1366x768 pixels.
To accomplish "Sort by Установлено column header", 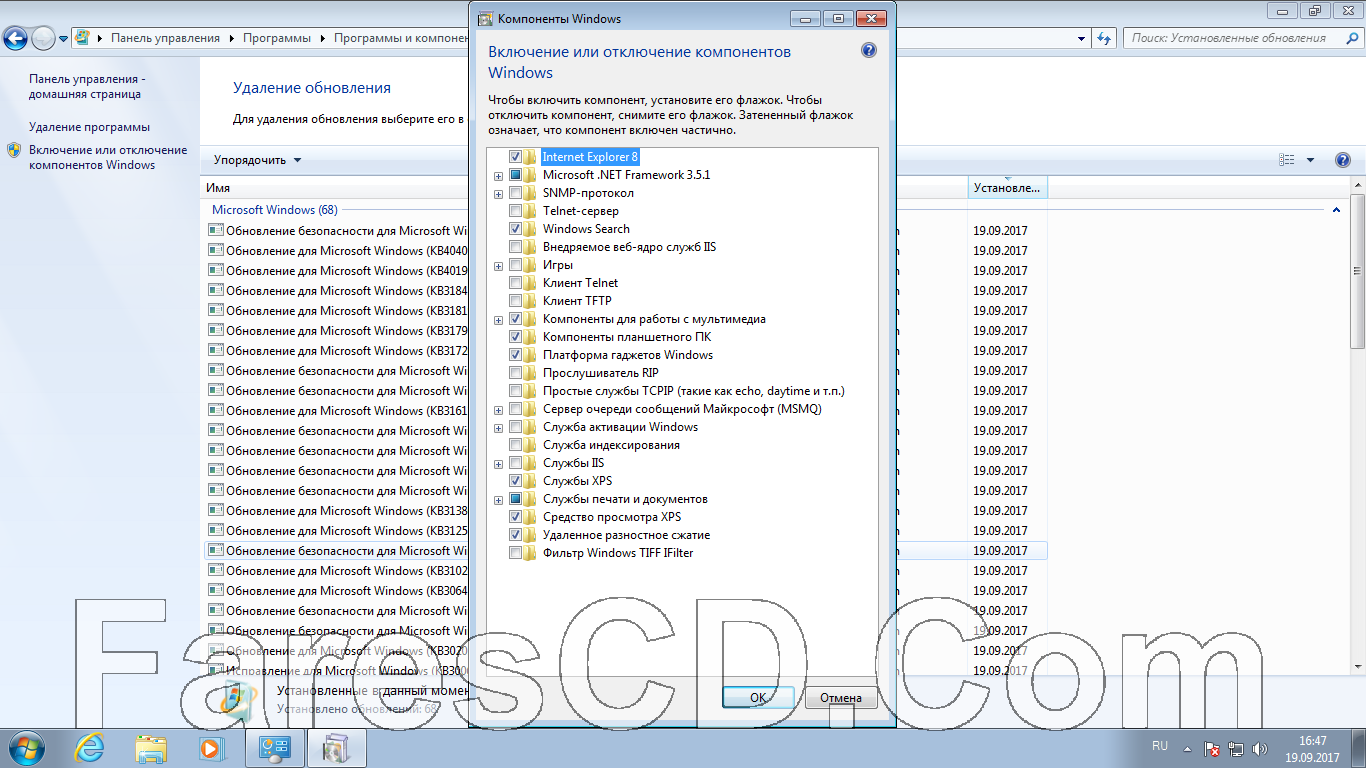I will click(1008, 187).
